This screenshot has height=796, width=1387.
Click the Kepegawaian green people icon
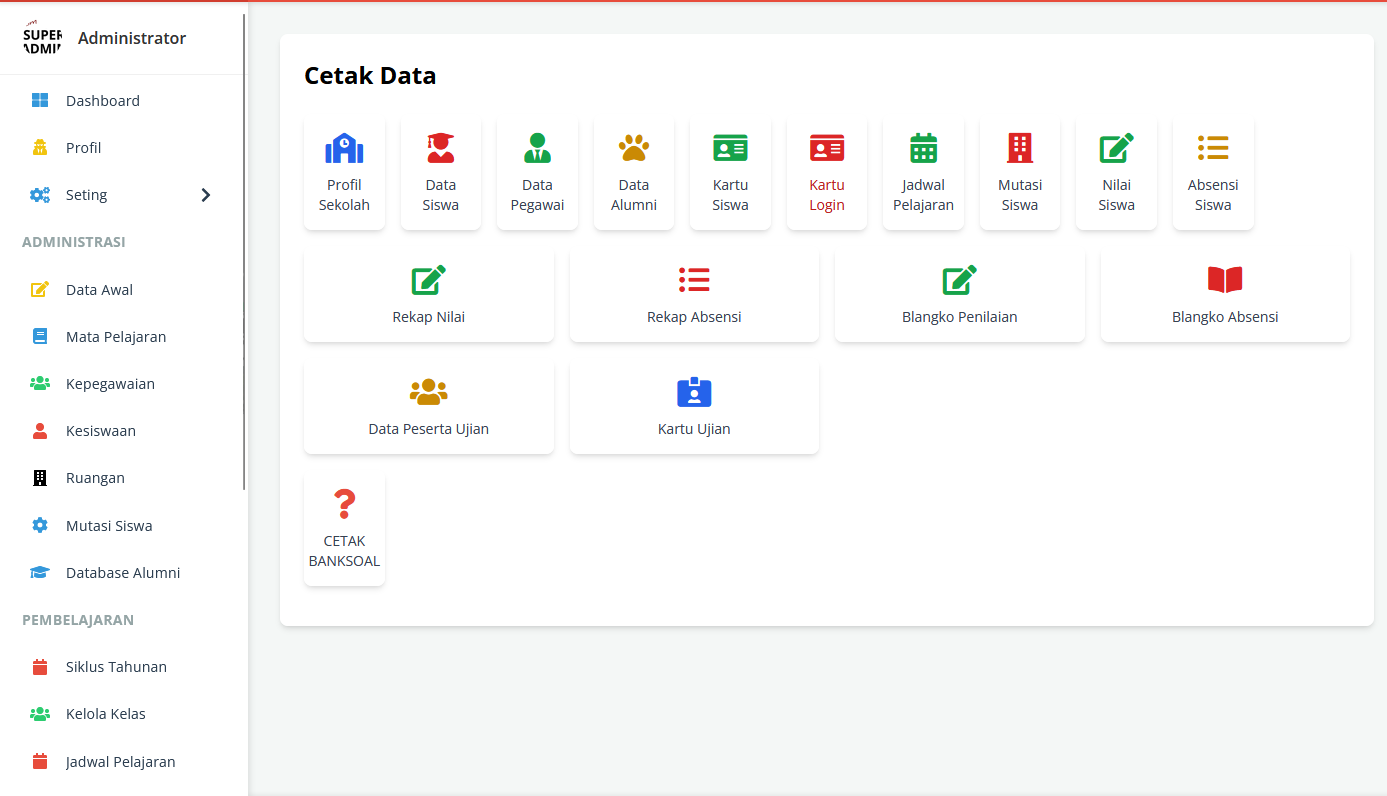coord(40,384)
